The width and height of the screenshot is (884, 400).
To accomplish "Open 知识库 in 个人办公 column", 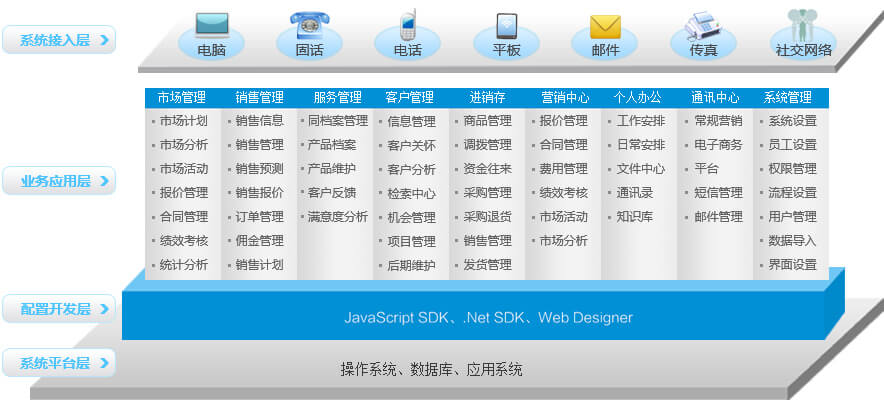I will 635,217.
